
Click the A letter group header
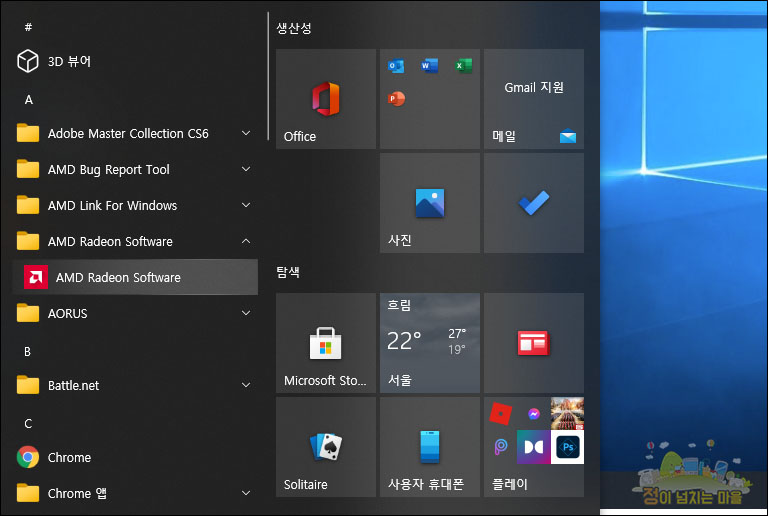[28, 100]
